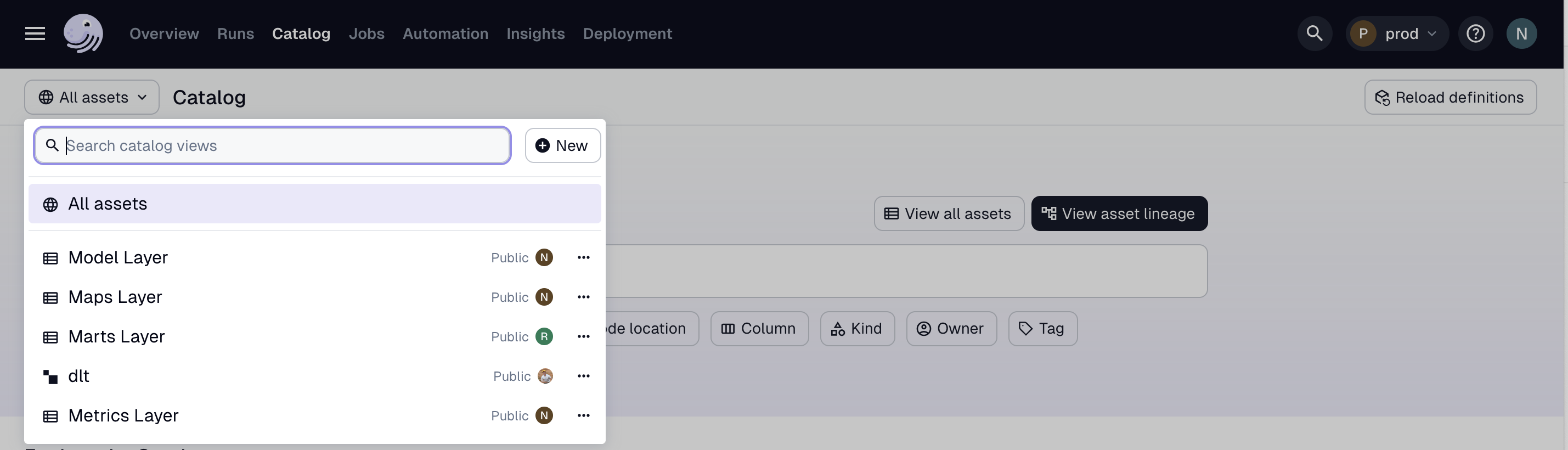Select the dlt catalog view

point(315,376)
